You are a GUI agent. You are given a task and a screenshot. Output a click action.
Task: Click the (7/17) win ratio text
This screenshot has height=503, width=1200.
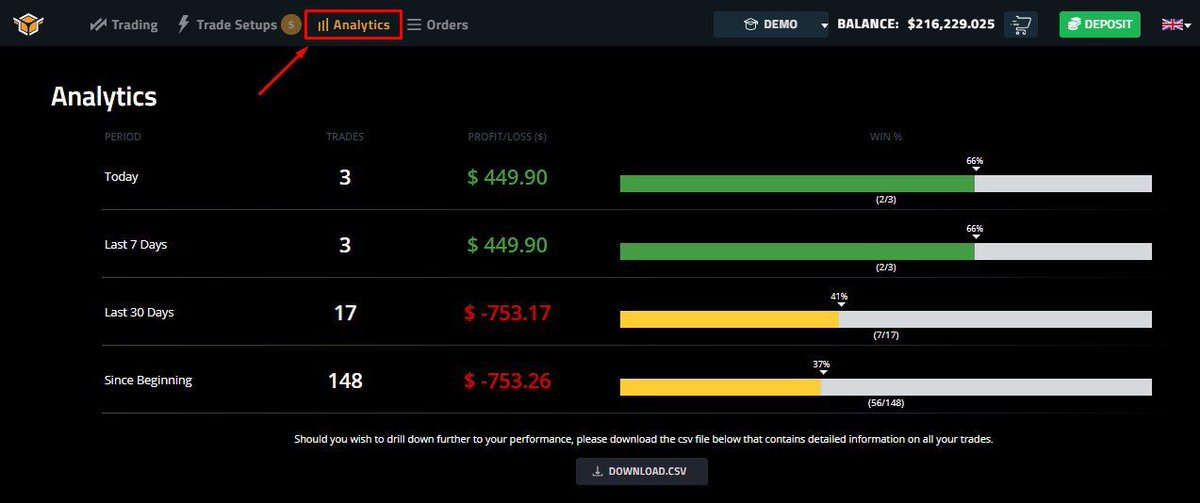pyautogui.click(x=886, y=335)
